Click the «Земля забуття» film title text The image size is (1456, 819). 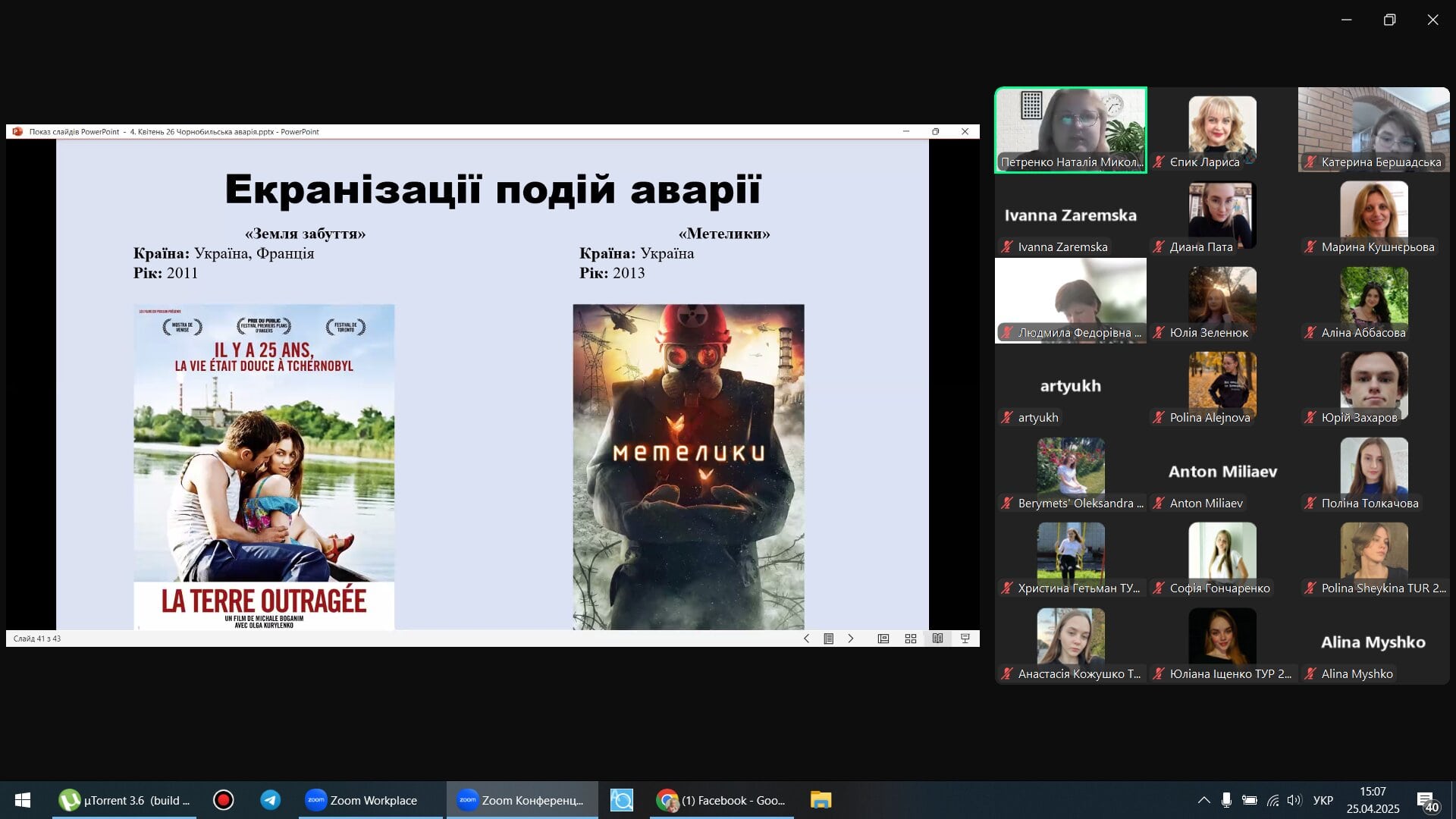pyautogui.click(x=305, y=234)
